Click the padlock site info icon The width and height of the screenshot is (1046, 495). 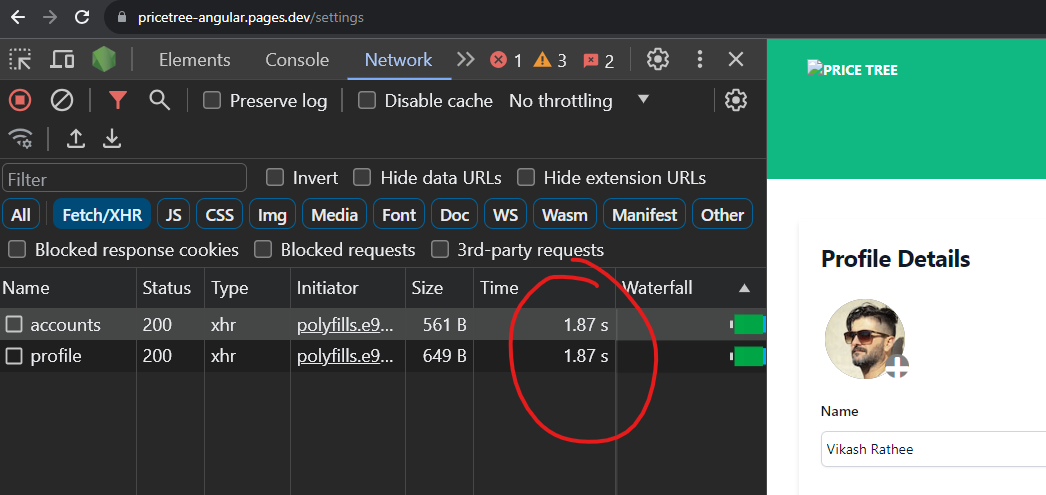(x=121, y=17)
